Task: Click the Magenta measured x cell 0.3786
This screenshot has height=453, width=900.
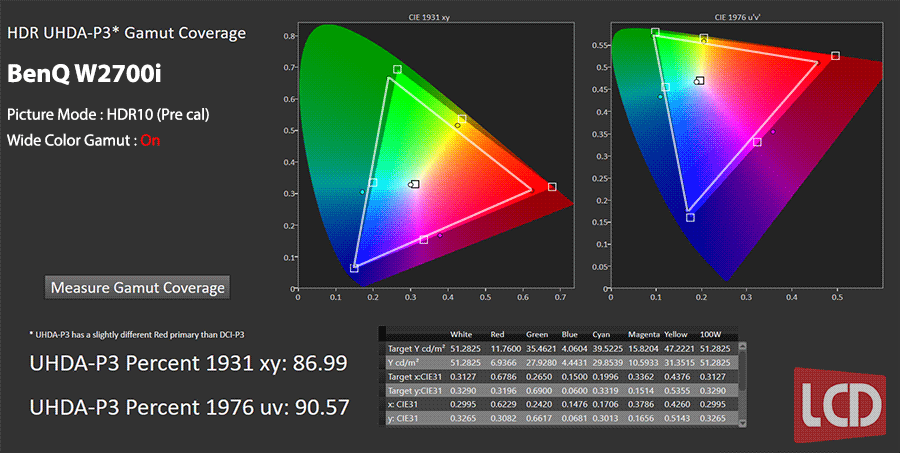Action: [x=641, y=405]
